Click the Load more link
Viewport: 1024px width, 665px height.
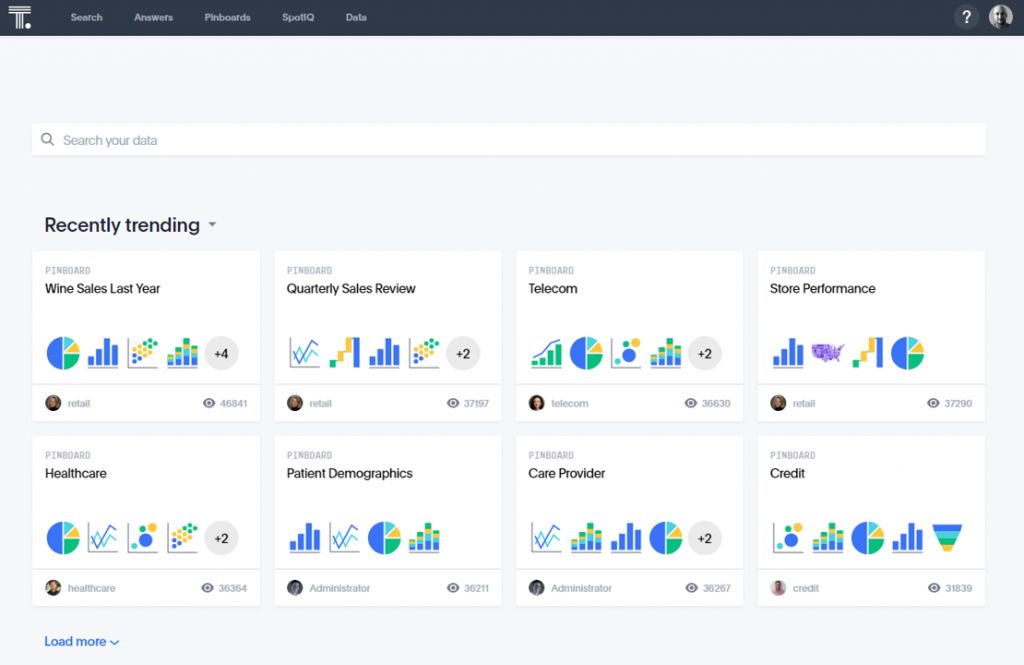(81, 642)
